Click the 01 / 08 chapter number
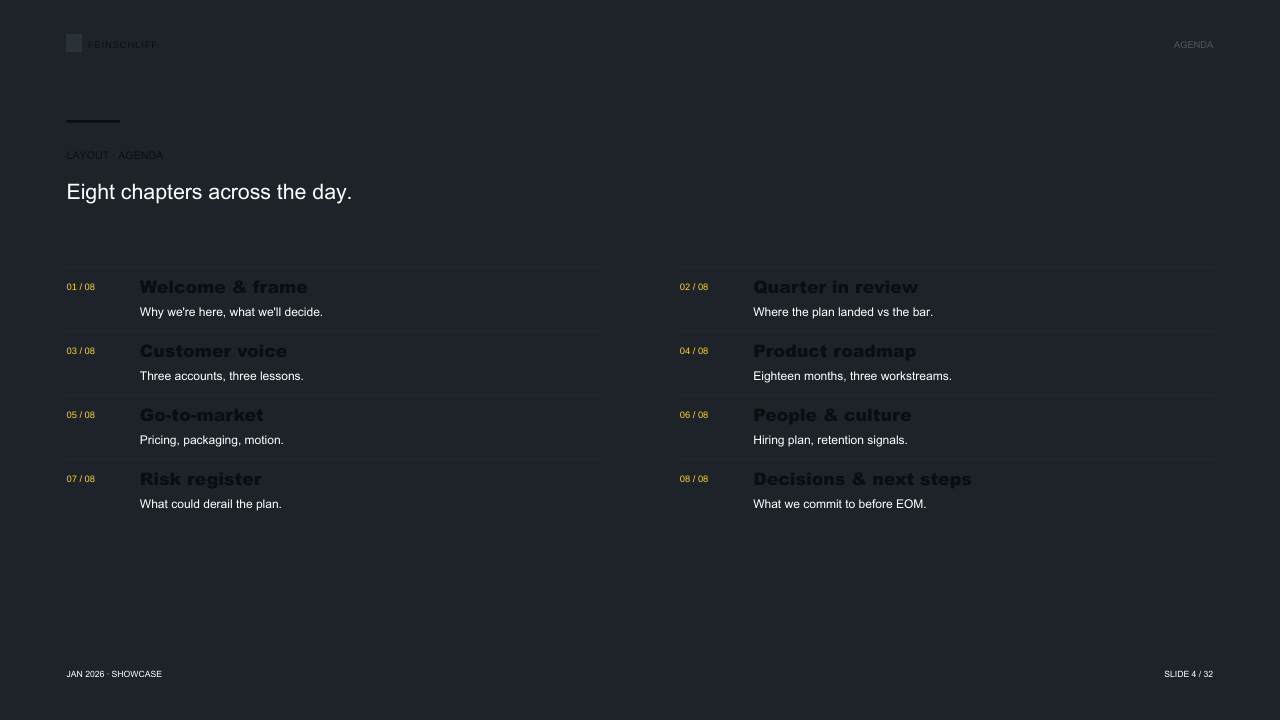This screenshot has height=720, width=1281. coord(81,287)
